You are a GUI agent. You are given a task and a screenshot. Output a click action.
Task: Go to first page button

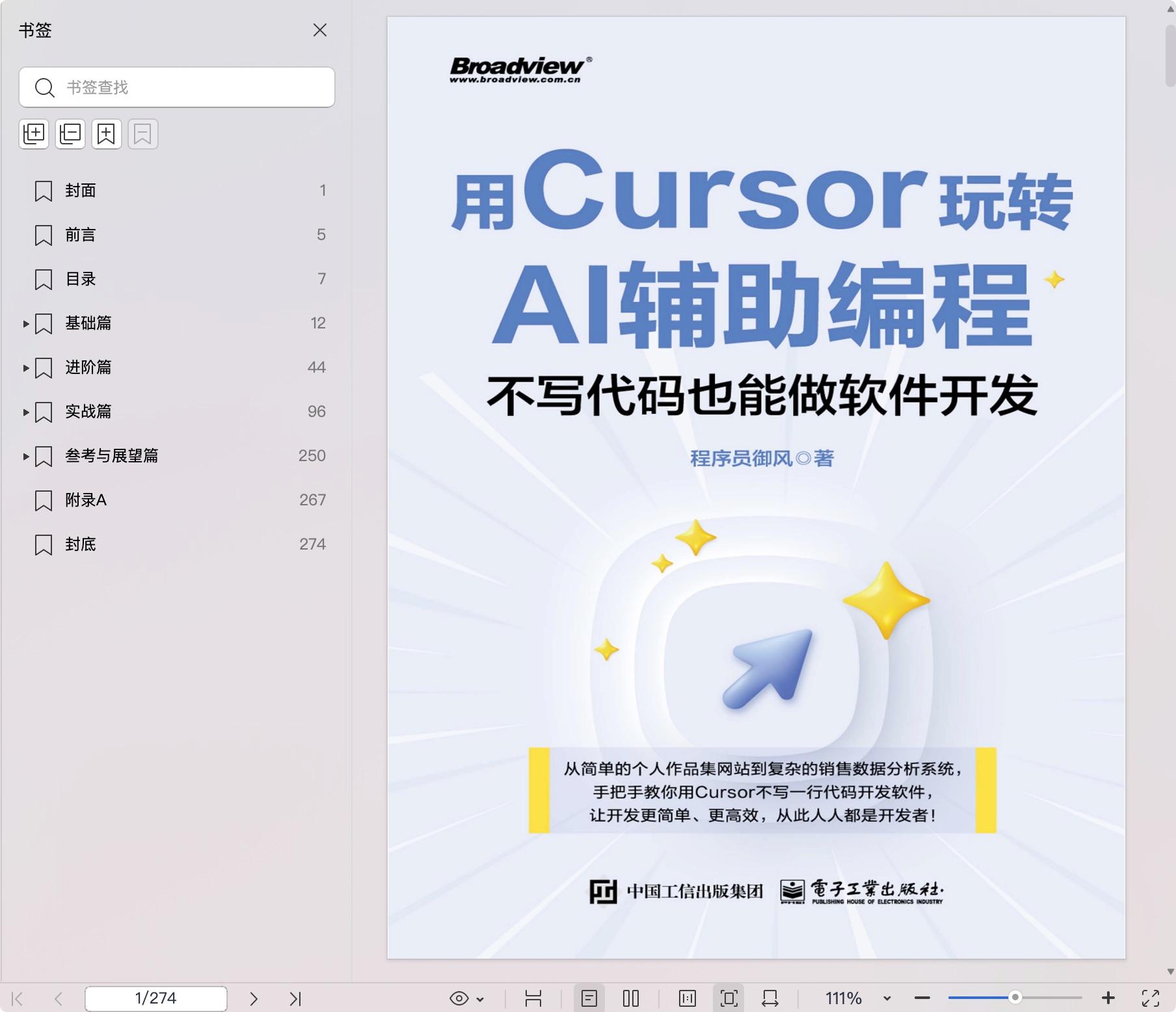point(18,998)
